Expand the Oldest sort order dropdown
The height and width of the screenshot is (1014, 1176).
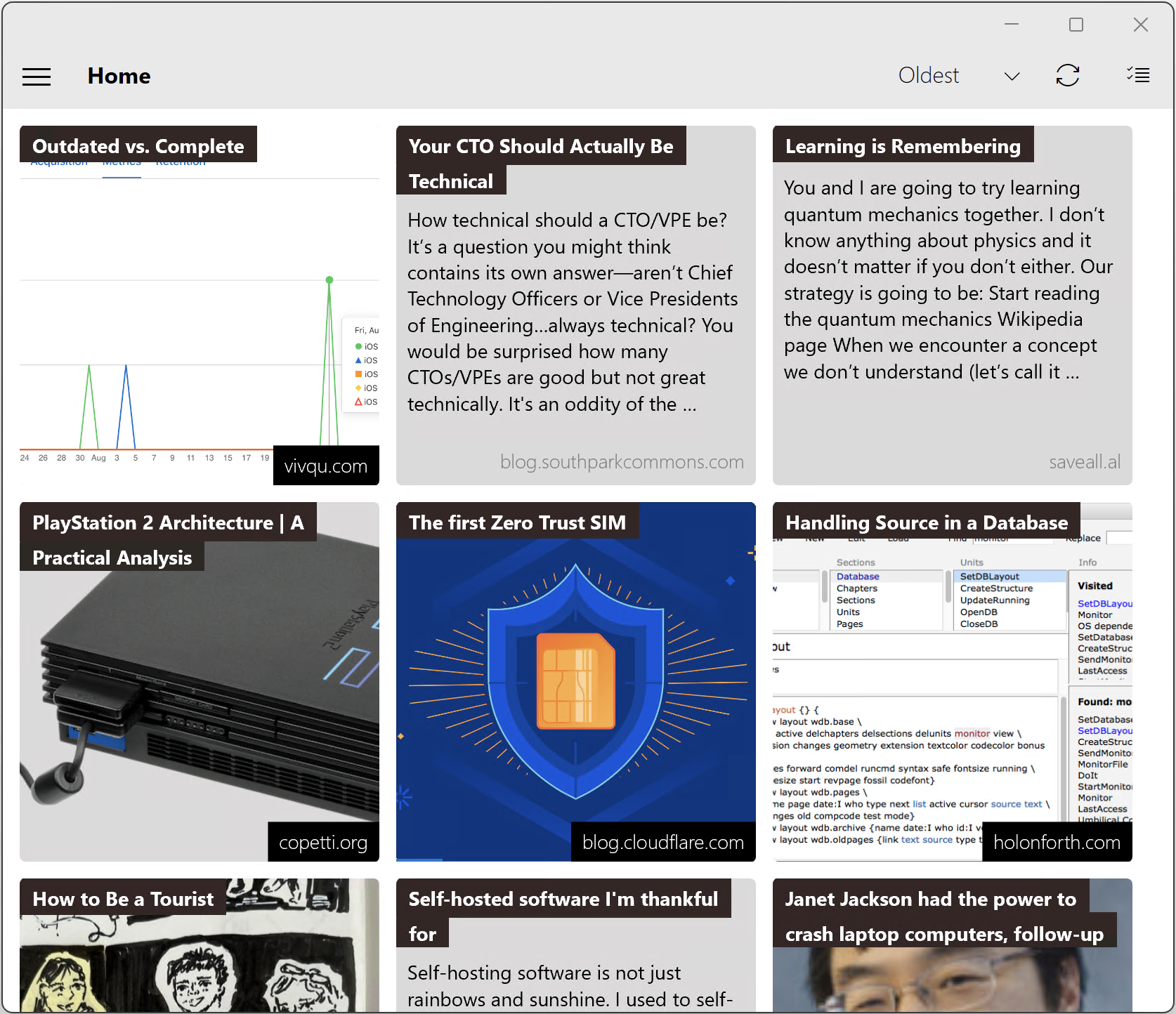[x=959, y=76]
